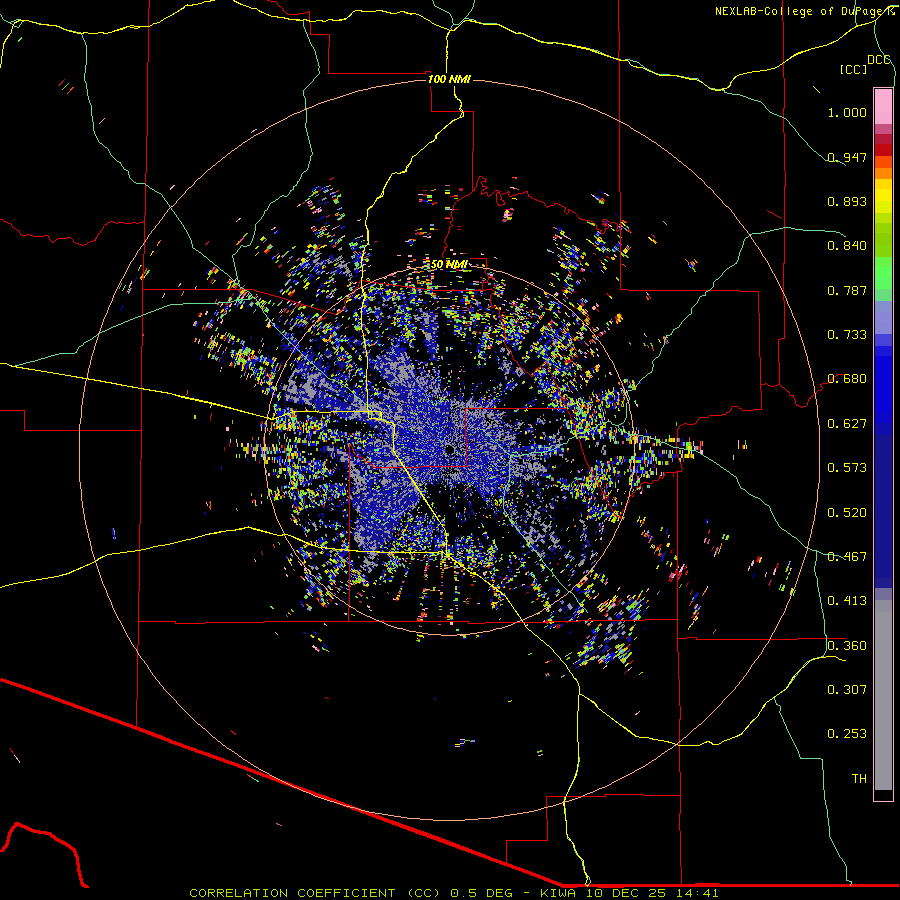Click the [CC] legend unit label

(x=853, y=69)
